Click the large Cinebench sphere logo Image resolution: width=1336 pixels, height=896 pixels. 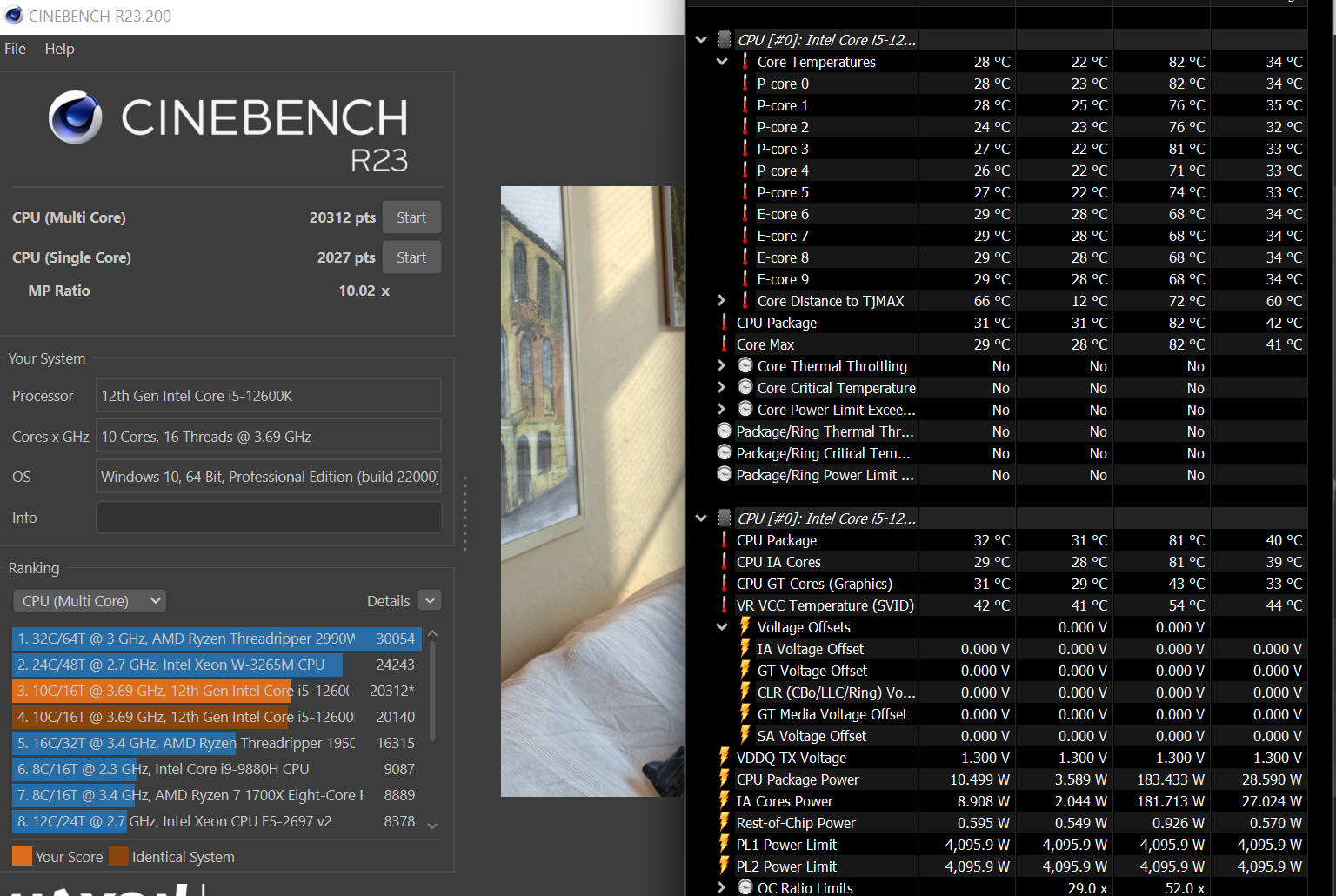pos(76,117)
